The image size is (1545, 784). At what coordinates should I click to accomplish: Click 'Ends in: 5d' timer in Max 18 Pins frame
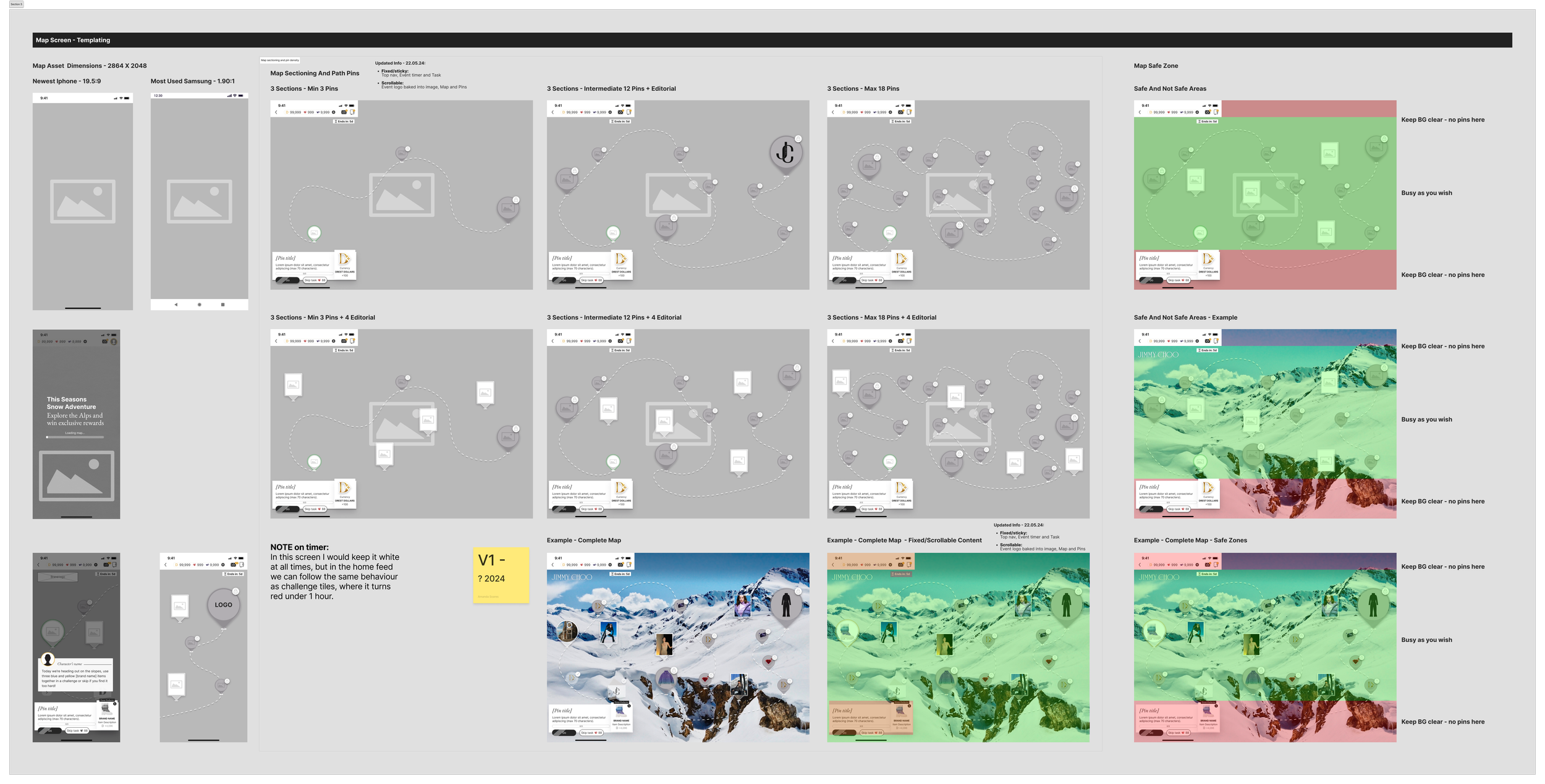pos(900,122)
